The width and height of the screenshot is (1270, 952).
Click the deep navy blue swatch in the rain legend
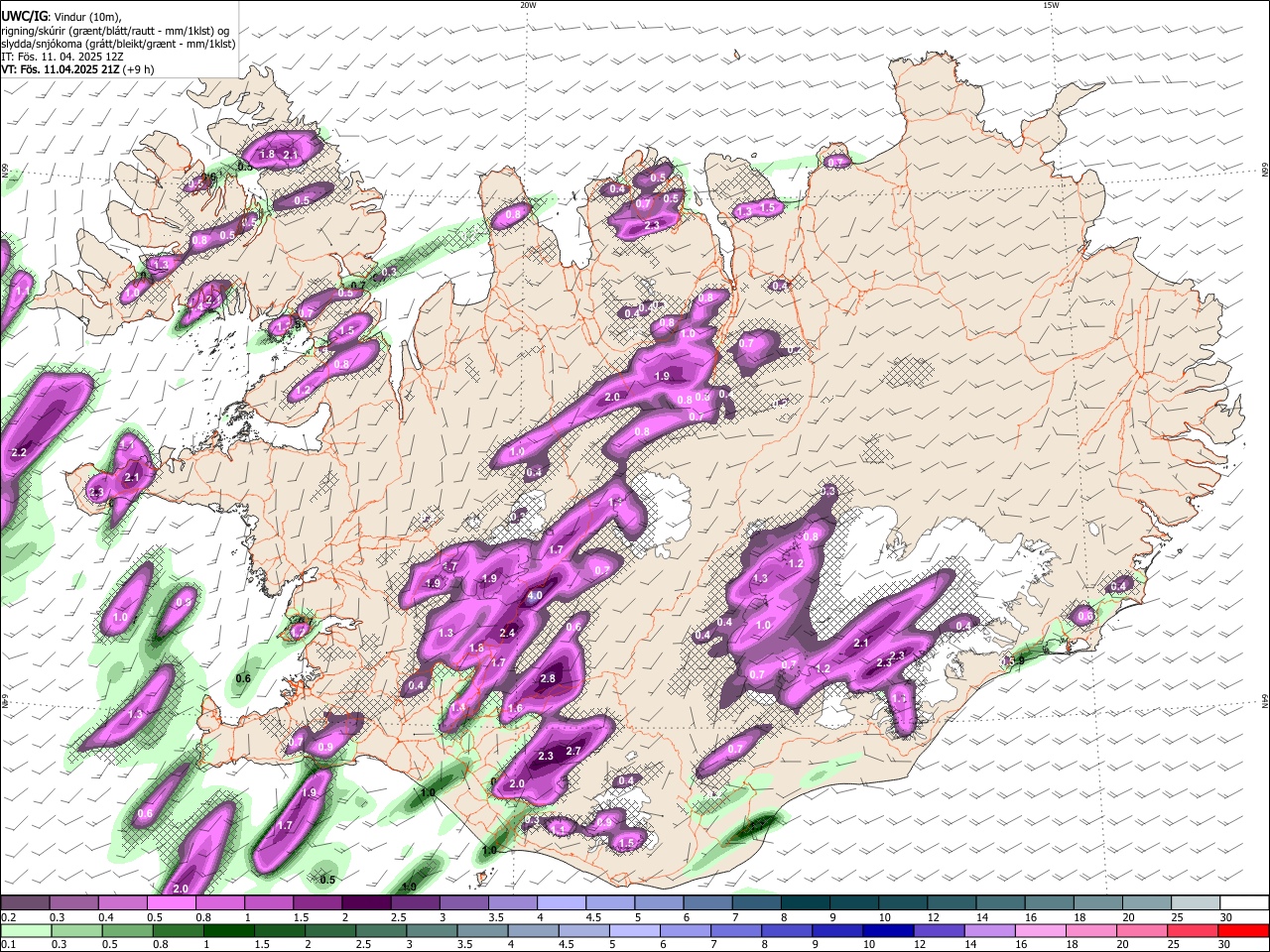[887, 931]
